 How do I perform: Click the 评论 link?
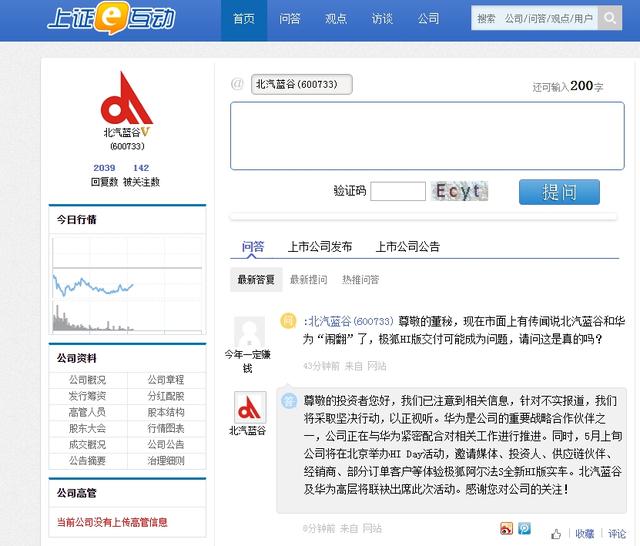click(x=617, y=533)
